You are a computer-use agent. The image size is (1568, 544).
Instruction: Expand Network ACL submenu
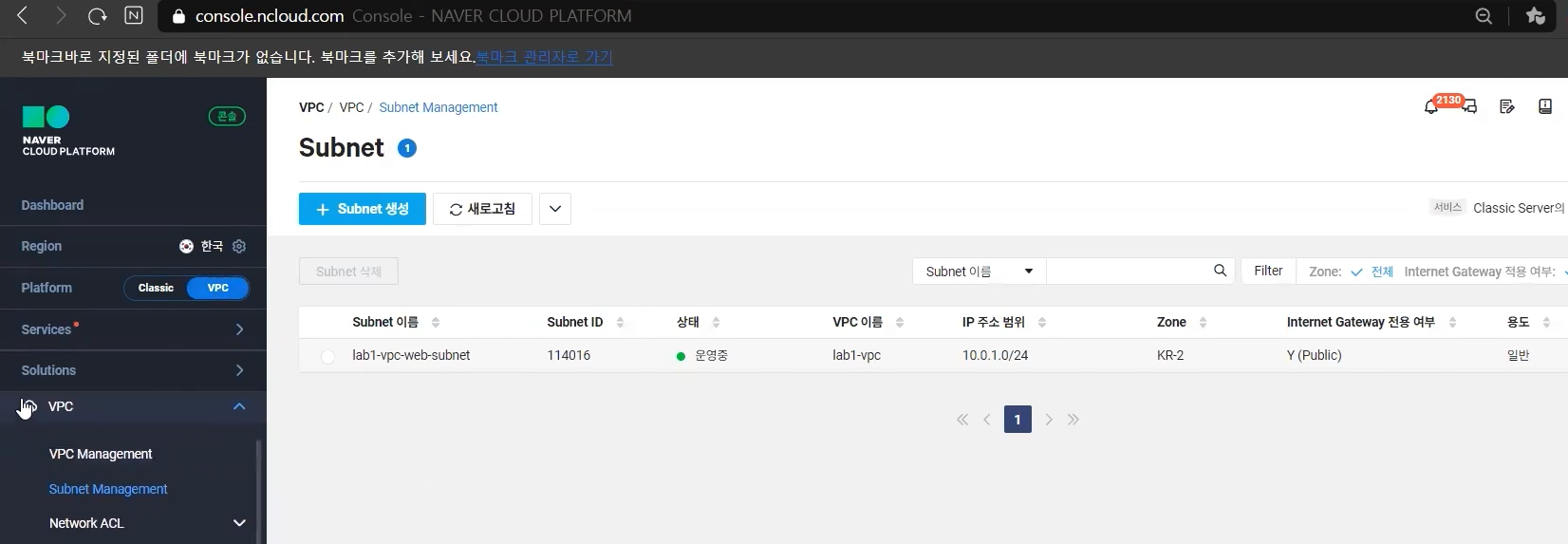click(239, 523)
